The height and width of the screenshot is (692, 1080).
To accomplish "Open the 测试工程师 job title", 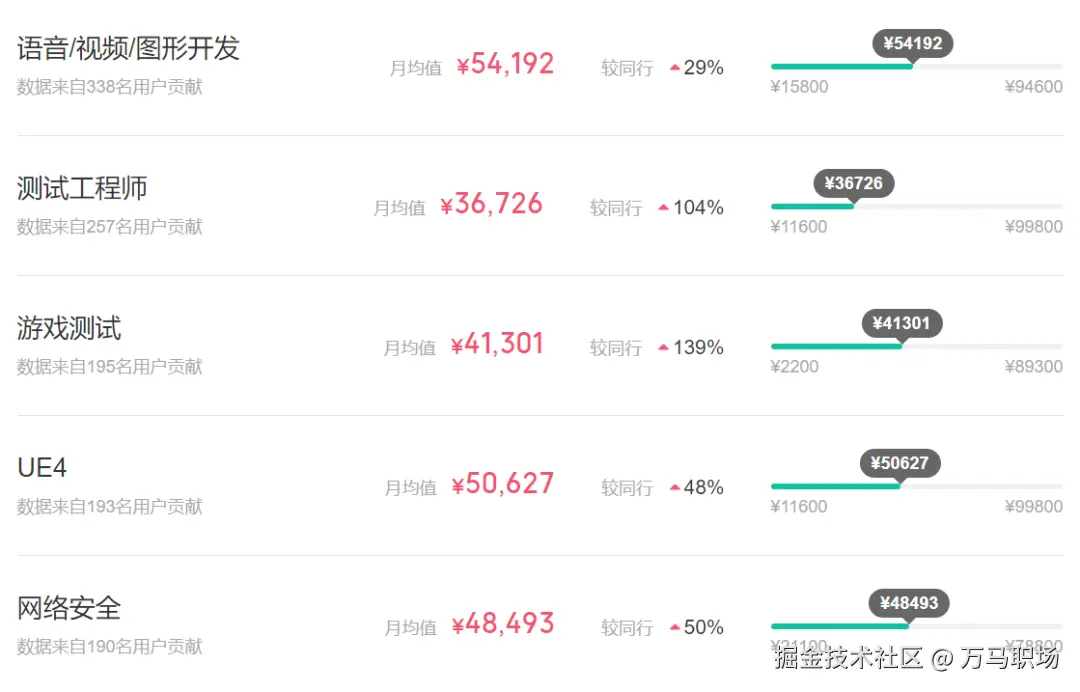I will [x=82, y=188].
